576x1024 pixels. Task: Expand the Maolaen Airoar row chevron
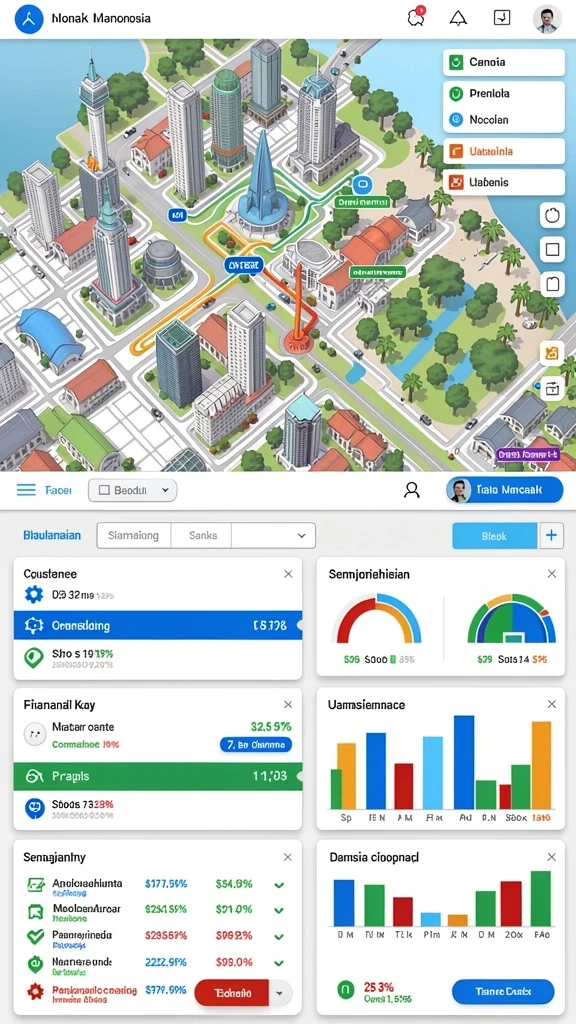tap(279, 910)
